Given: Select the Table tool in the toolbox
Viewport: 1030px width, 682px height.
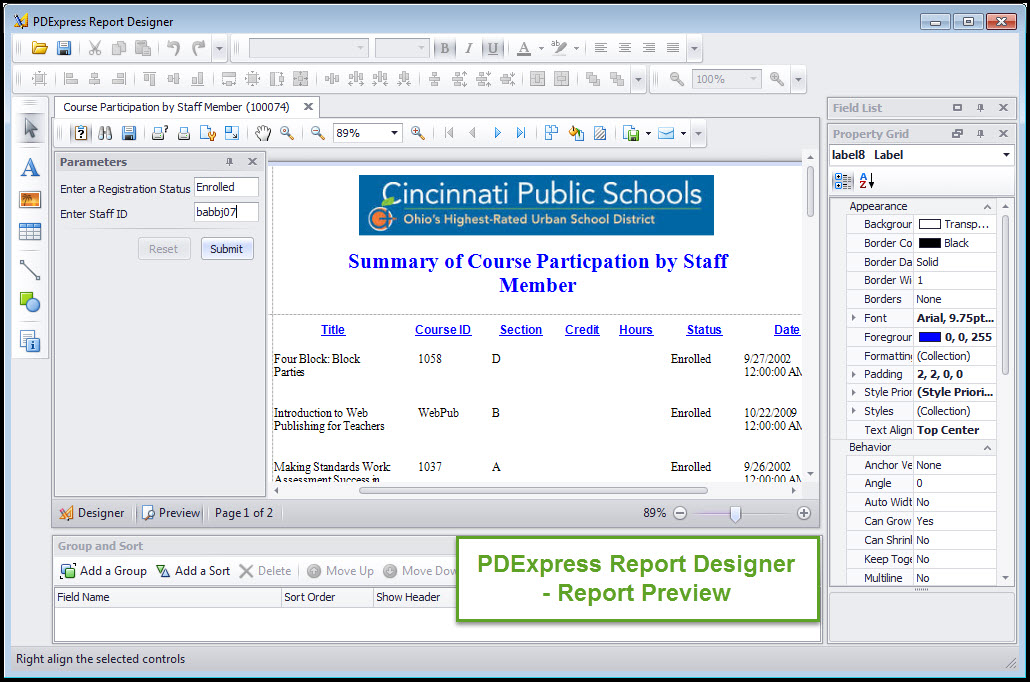Looking at the screenshot, I should tap(30, 232).
